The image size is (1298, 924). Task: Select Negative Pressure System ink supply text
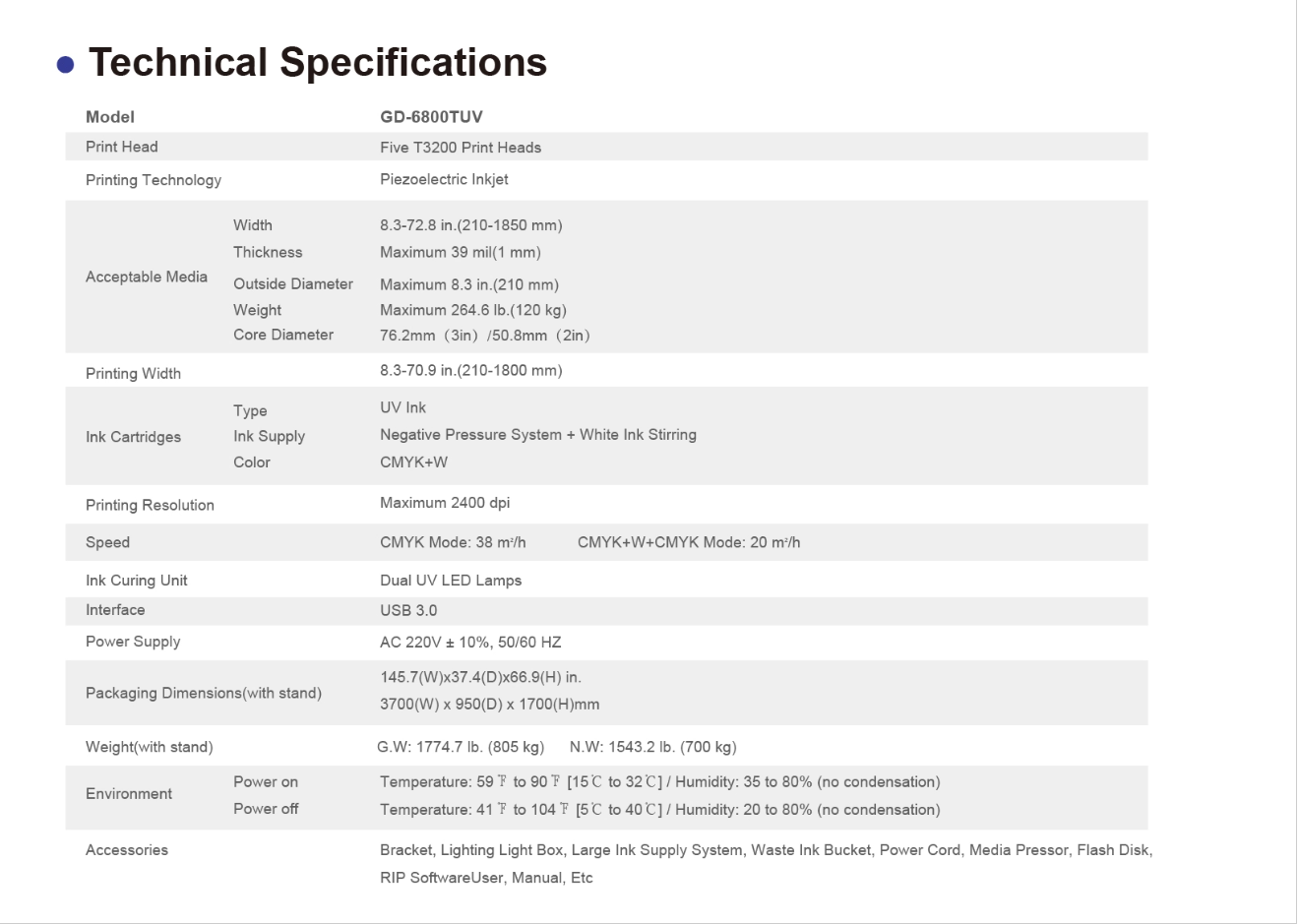[537, 435]
